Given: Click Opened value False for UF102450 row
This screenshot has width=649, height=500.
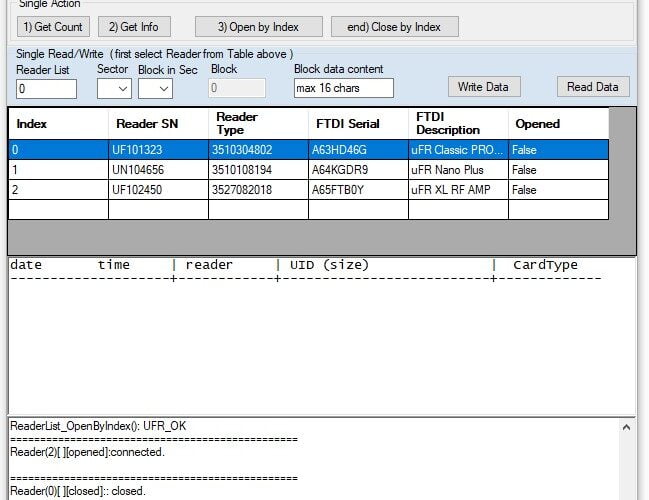Looking at the screenshot, I should [x=558, y=190].
